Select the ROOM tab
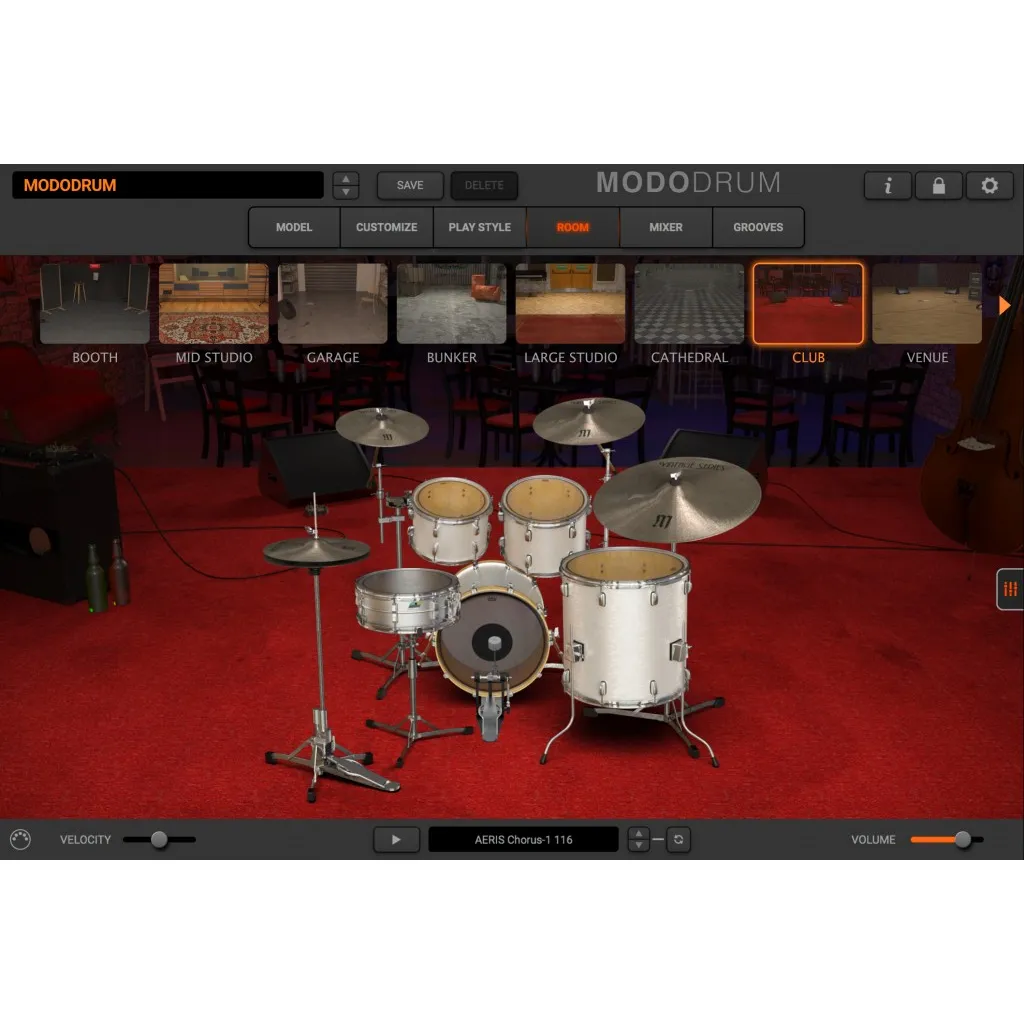The height and width of the screenshot is (1024, 1024). click(573, 227)
